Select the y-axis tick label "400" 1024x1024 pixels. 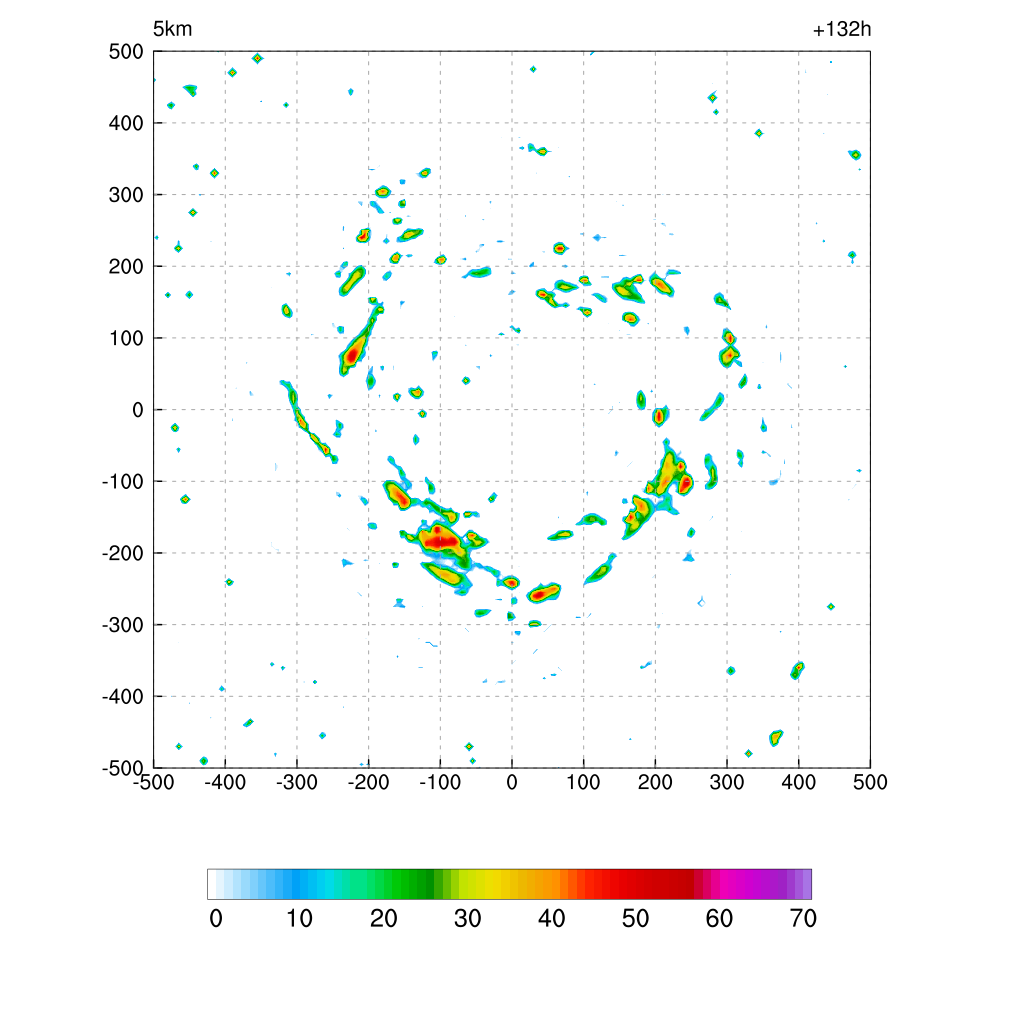point(126,123)
